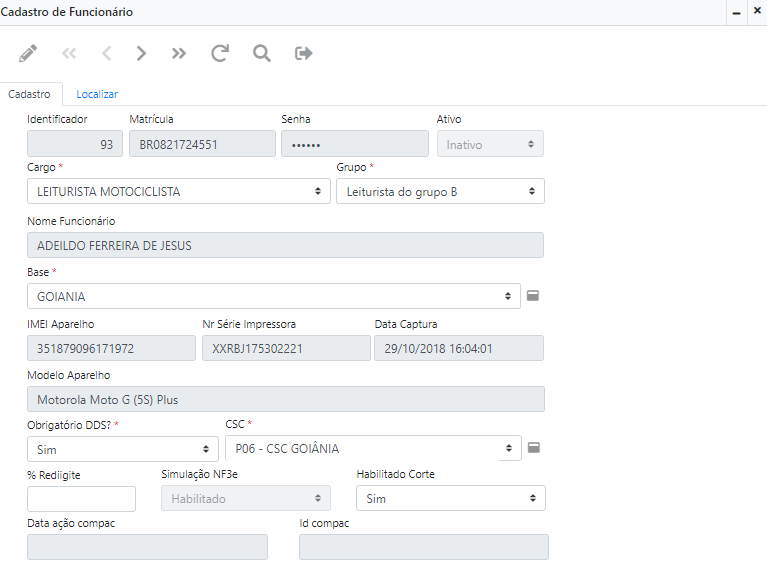Switch to the Localizar tab

click(97, 94)
